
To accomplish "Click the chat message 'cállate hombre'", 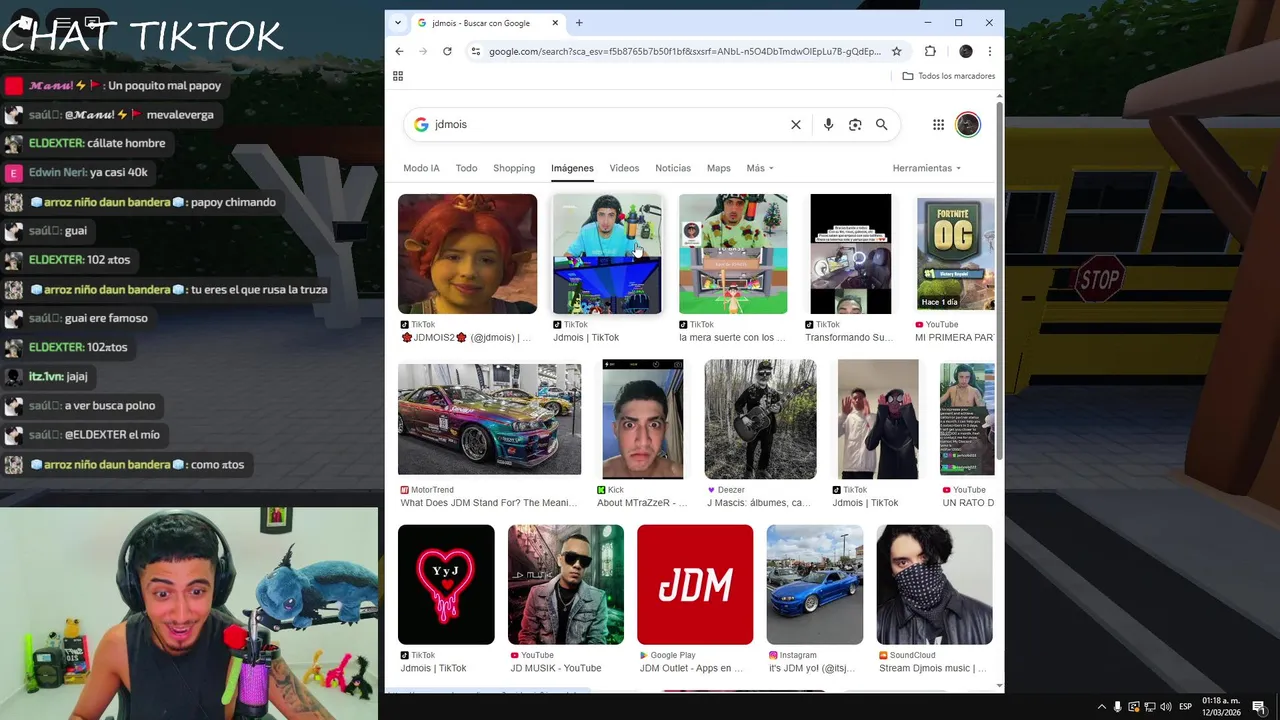I will 126,143.
